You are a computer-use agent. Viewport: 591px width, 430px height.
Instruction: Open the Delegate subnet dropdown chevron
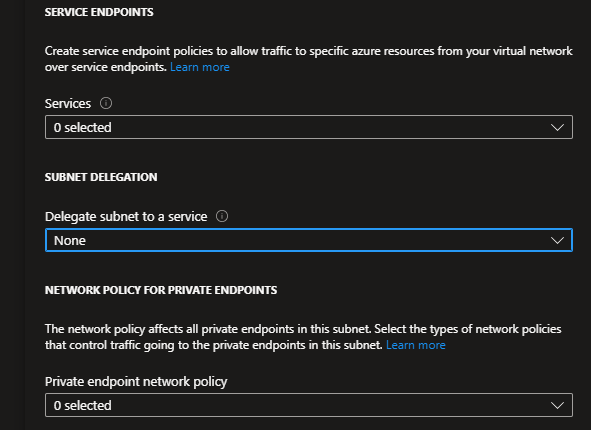[x=557, y=240]
